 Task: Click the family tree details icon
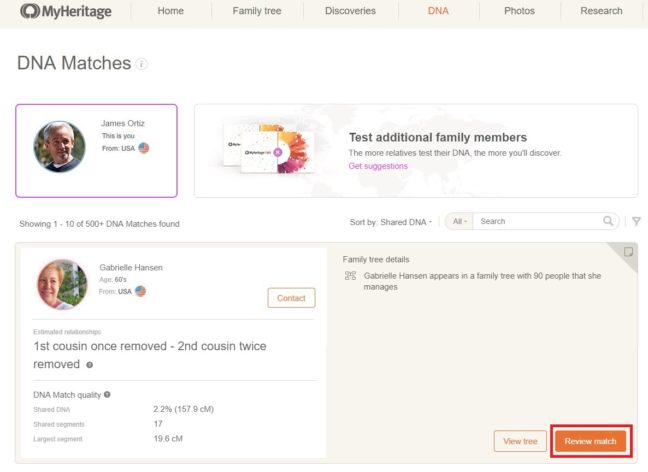(x=350, y=275)
